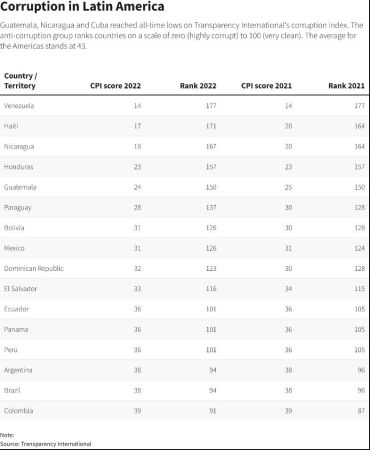Click the Rank 2022 column header

tap(198, 86)
